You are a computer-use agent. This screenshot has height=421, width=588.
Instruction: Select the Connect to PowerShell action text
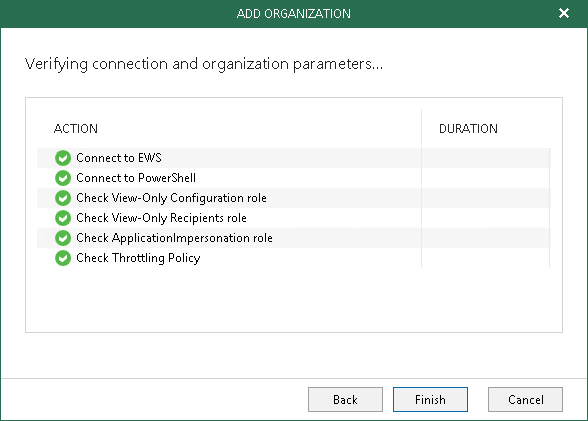tap(136, 178)
